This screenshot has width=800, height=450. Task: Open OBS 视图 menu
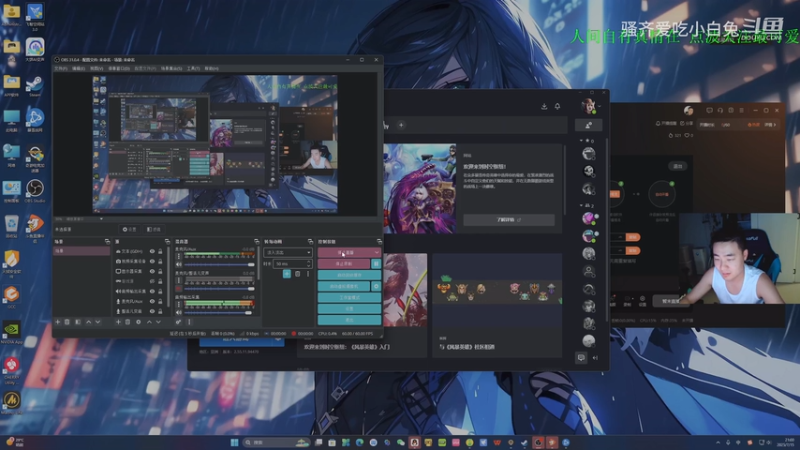coord(96,68)
